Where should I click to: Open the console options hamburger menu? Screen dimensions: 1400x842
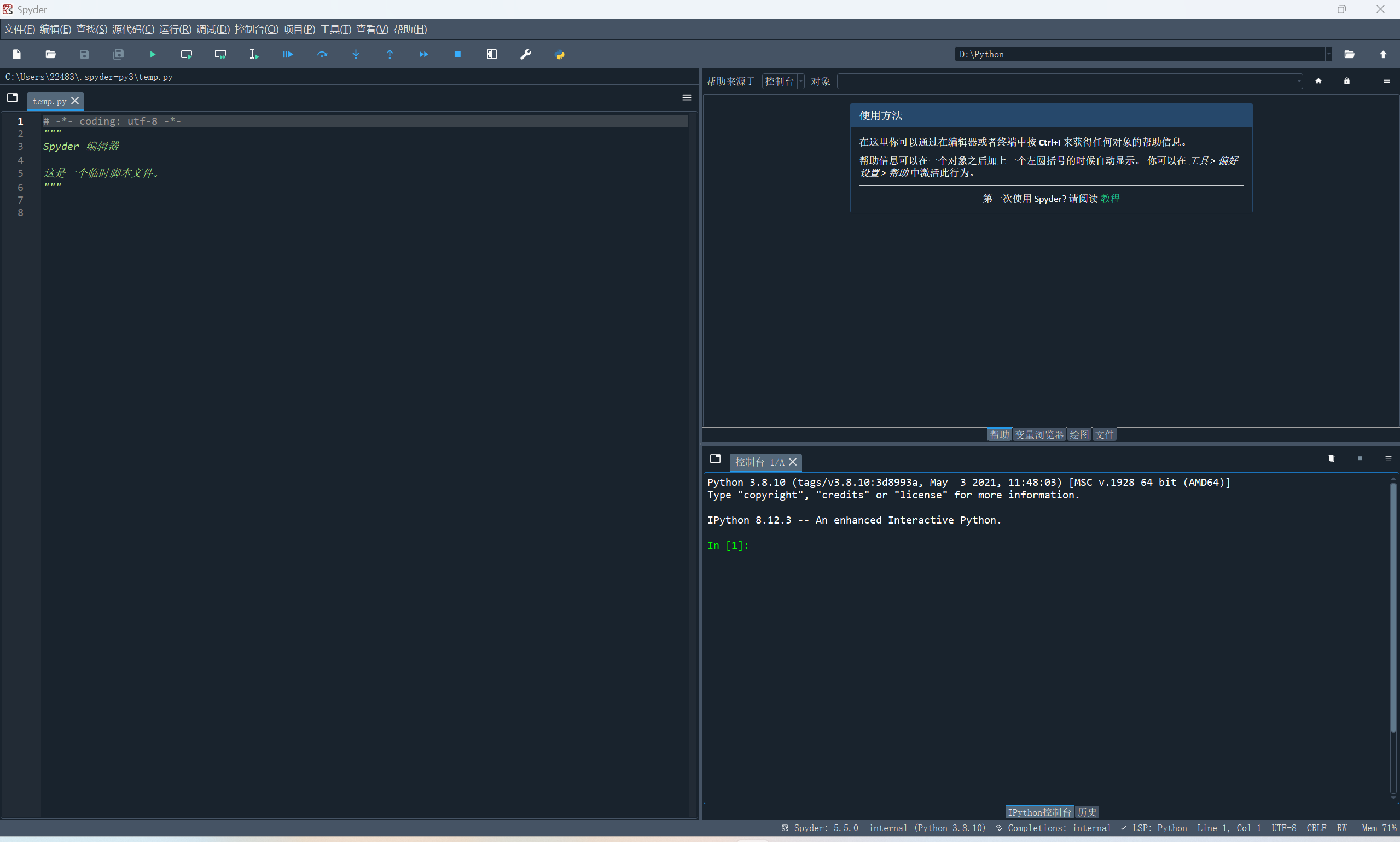pyautogui.click(x=1389, y=458)
